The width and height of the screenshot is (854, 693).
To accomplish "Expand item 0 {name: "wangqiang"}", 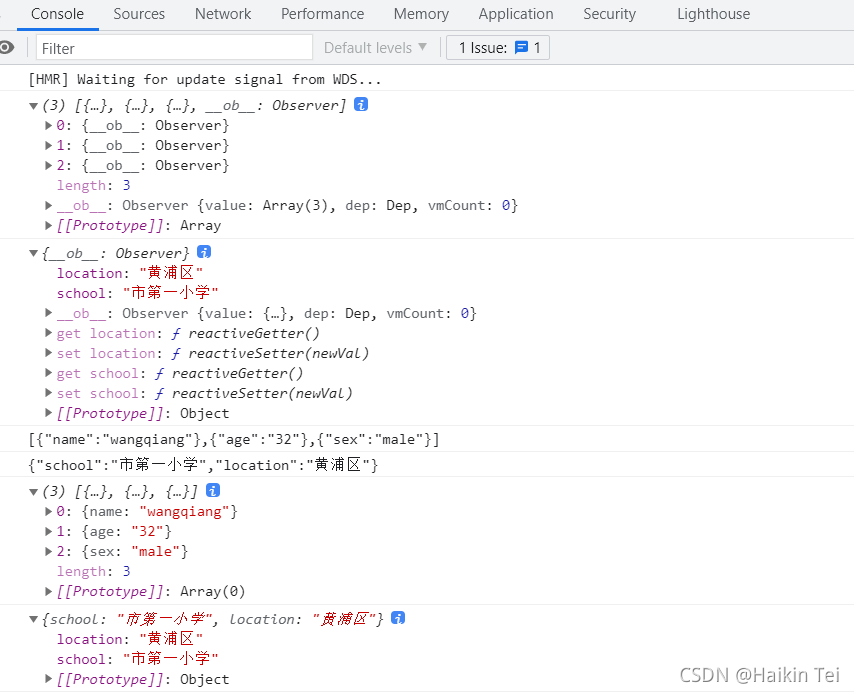I will pos(48,512).
